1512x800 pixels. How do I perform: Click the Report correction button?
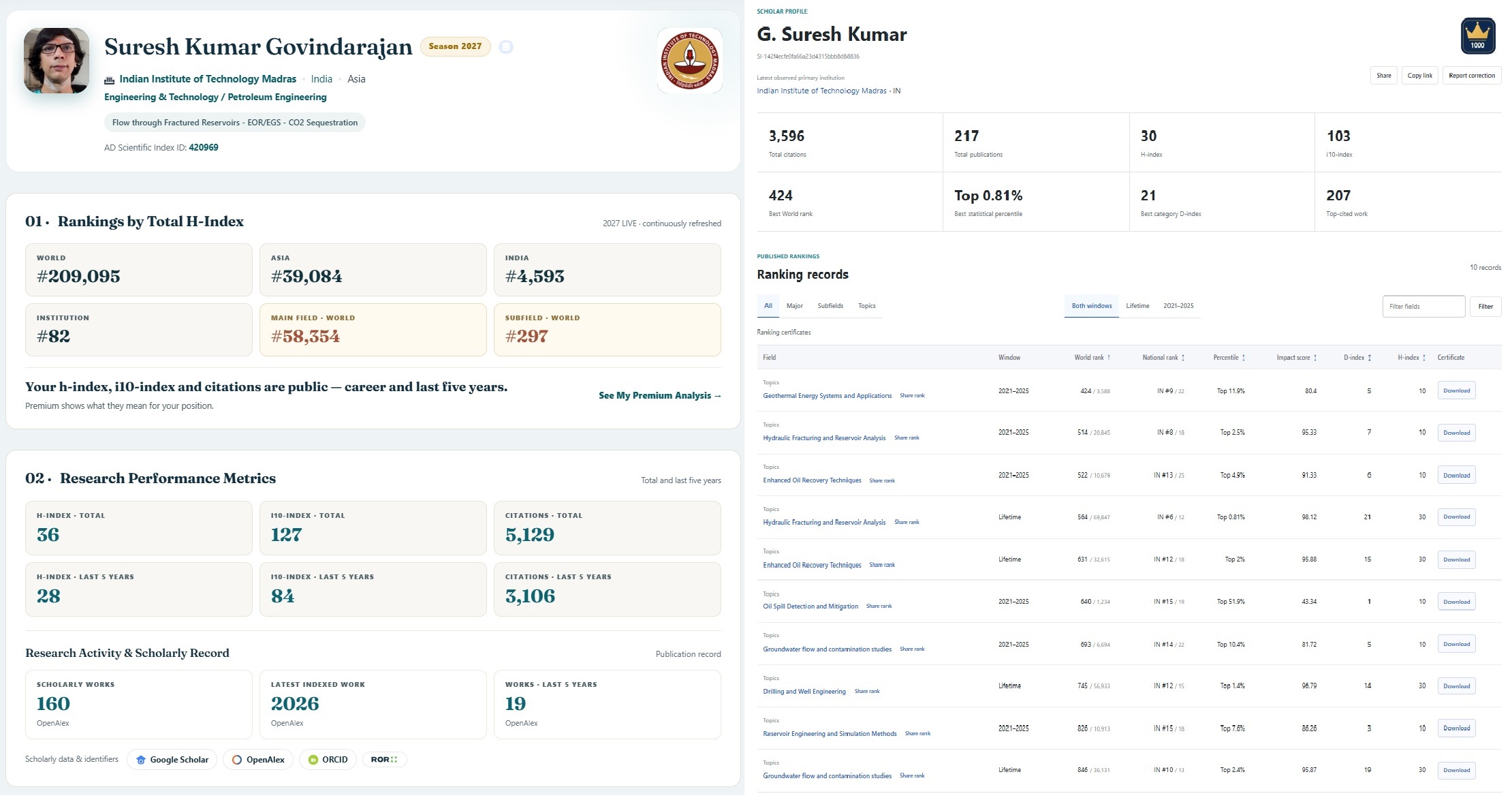1472,76
